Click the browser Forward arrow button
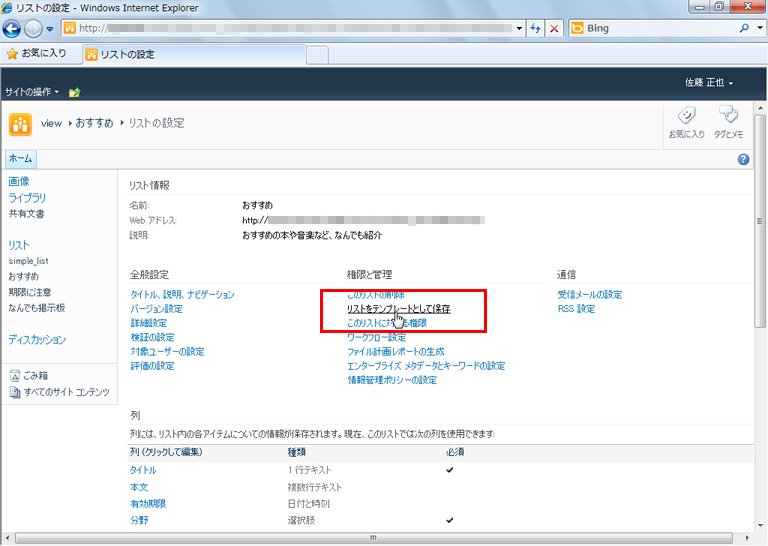 33,29
